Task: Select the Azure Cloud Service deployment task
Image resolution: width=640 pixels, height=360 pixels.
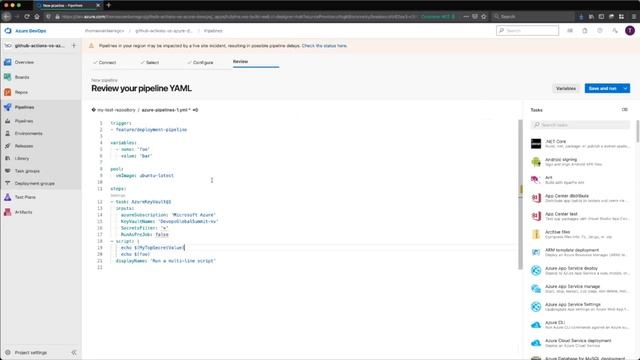Action: pyautogui.click(x=580, y=343)
